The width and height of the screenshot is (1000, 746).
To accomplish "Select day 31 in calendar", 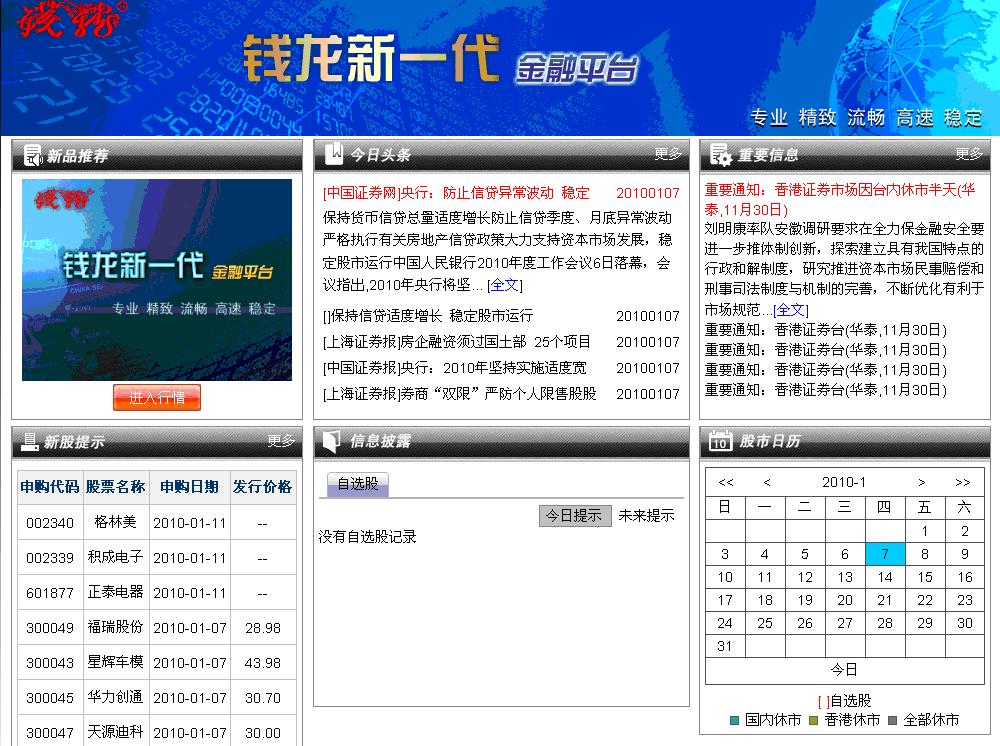I will click(724, 646).
